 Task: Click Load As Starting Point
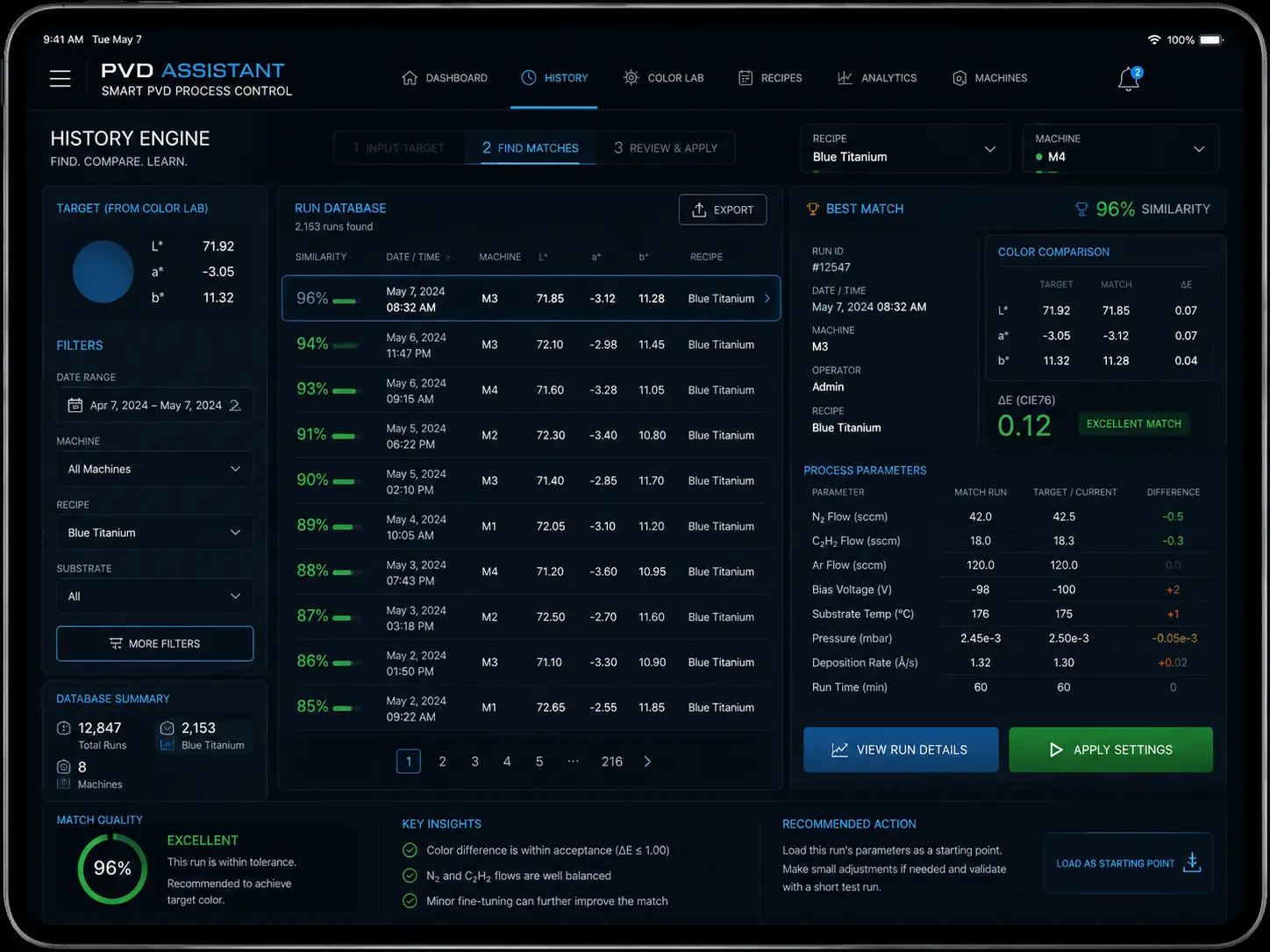tap(1128, 863)
